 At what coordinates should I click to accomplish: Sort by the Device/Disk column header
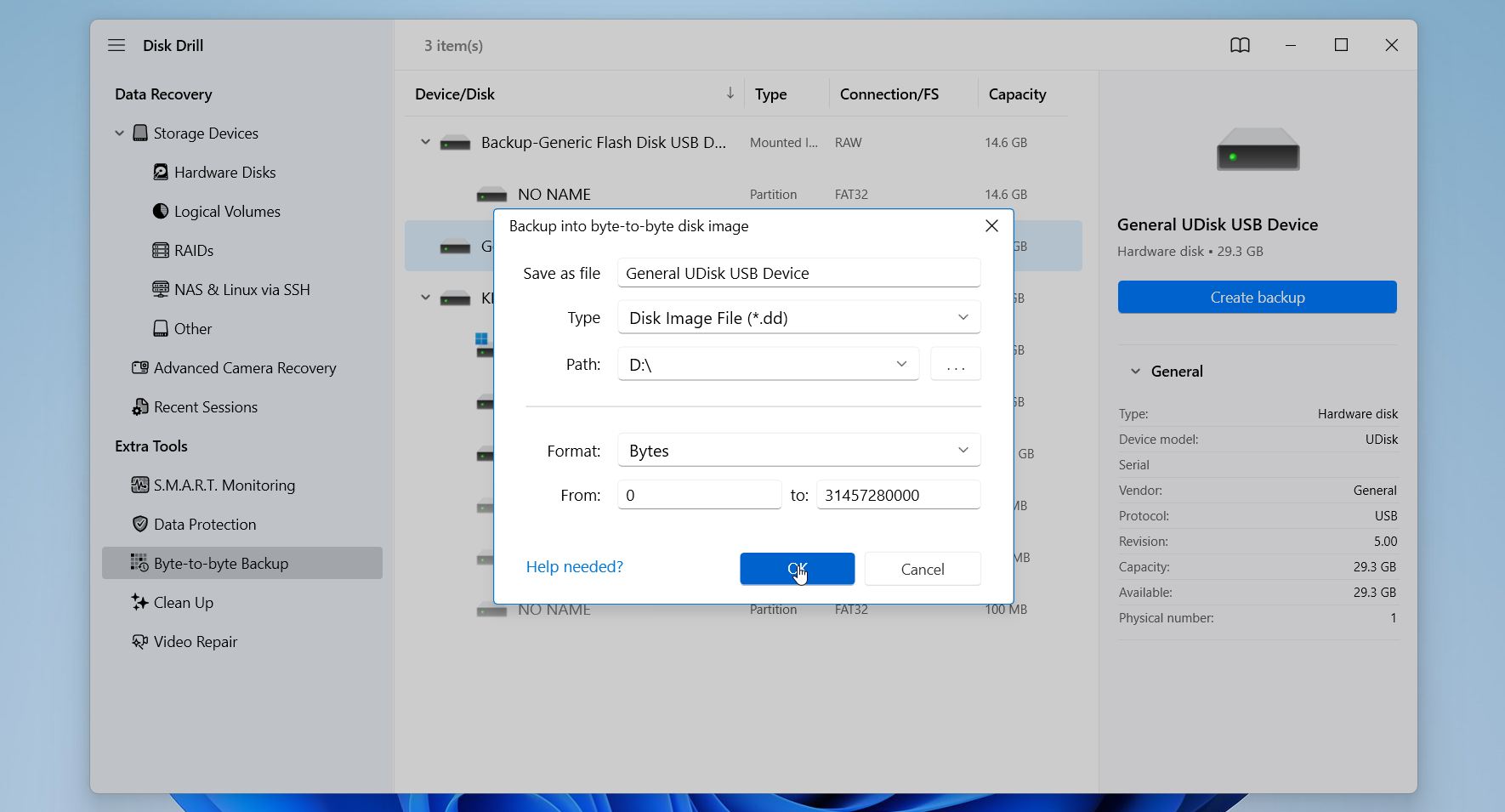455,94
